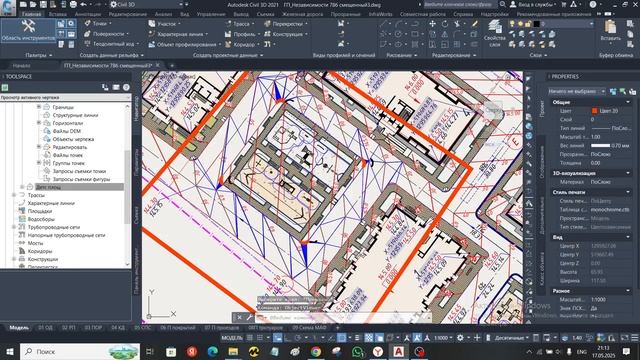Open Microsoft Edge from the taskbar
The width and height of the screenshot is (640, 360).
point(212,351)
